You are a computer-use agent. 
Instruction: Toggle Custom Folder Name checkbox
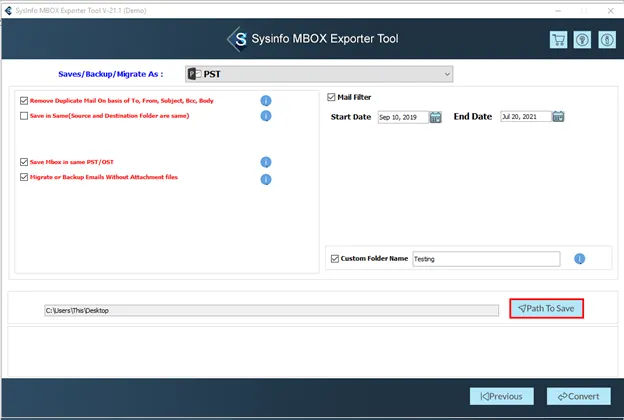(x=335, y=259)
